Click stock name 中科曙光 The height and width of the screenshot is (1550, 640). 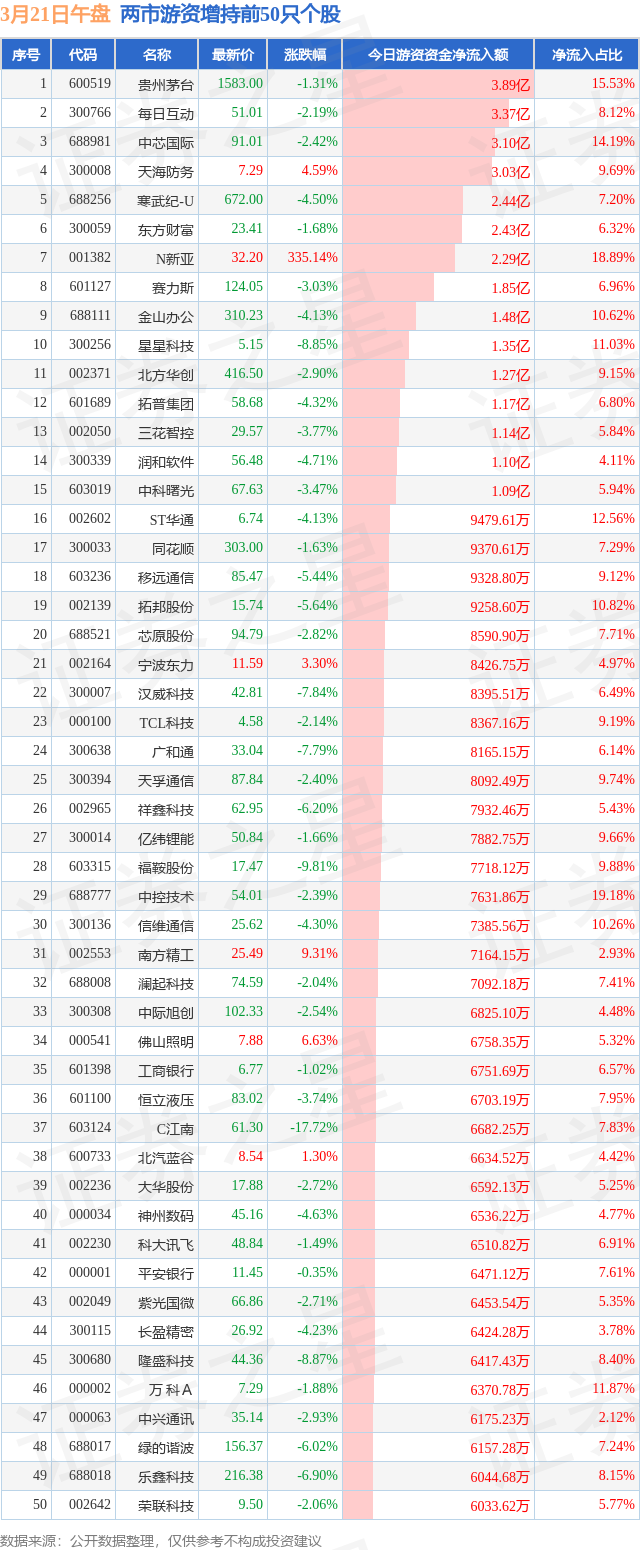click(166, 491)
